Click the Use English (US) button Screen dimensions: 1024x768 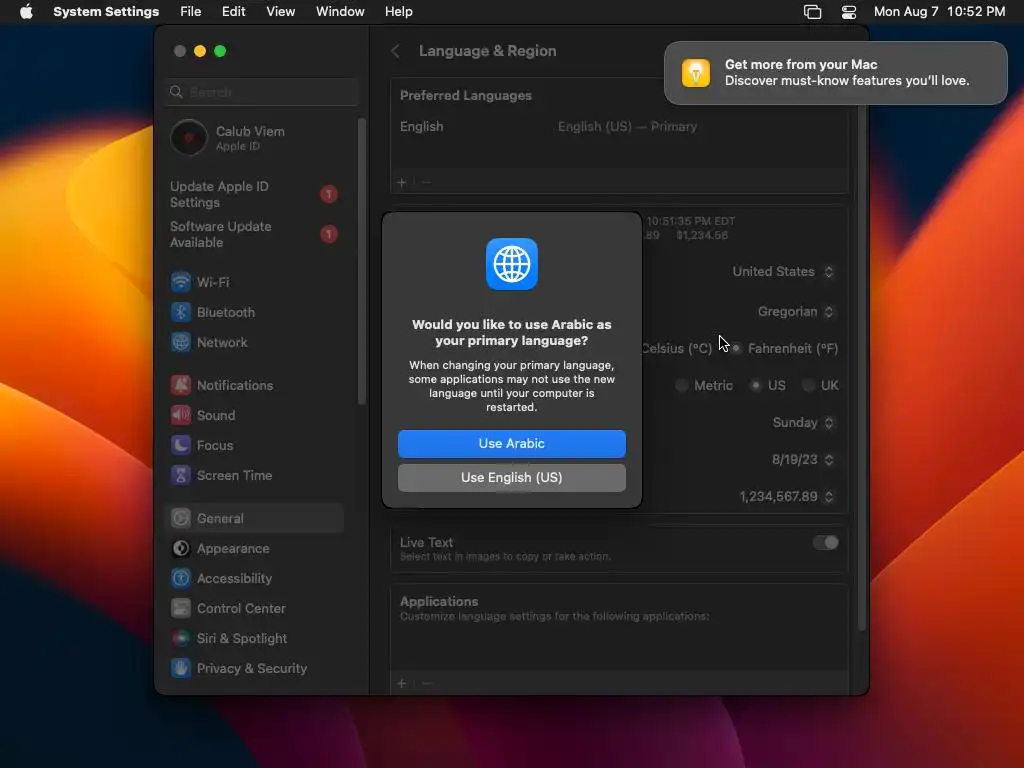511,477
